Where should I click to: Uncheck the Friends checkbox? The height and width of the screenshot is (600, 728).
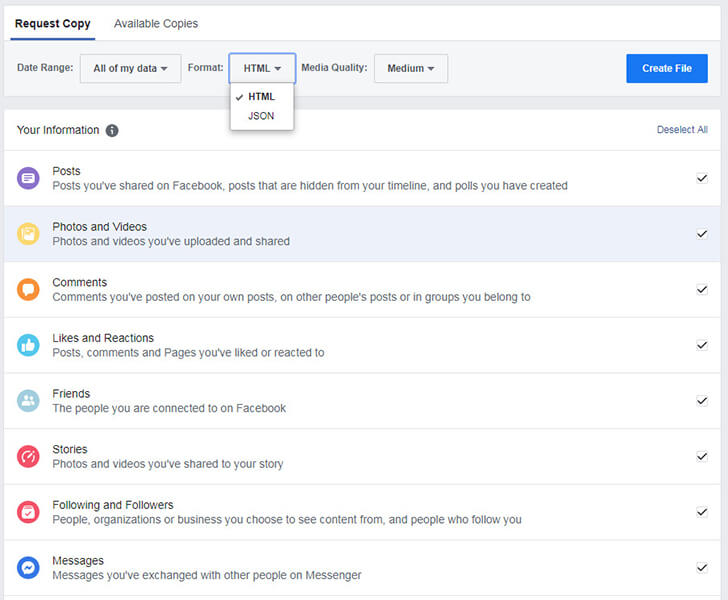tap(702, 401)
